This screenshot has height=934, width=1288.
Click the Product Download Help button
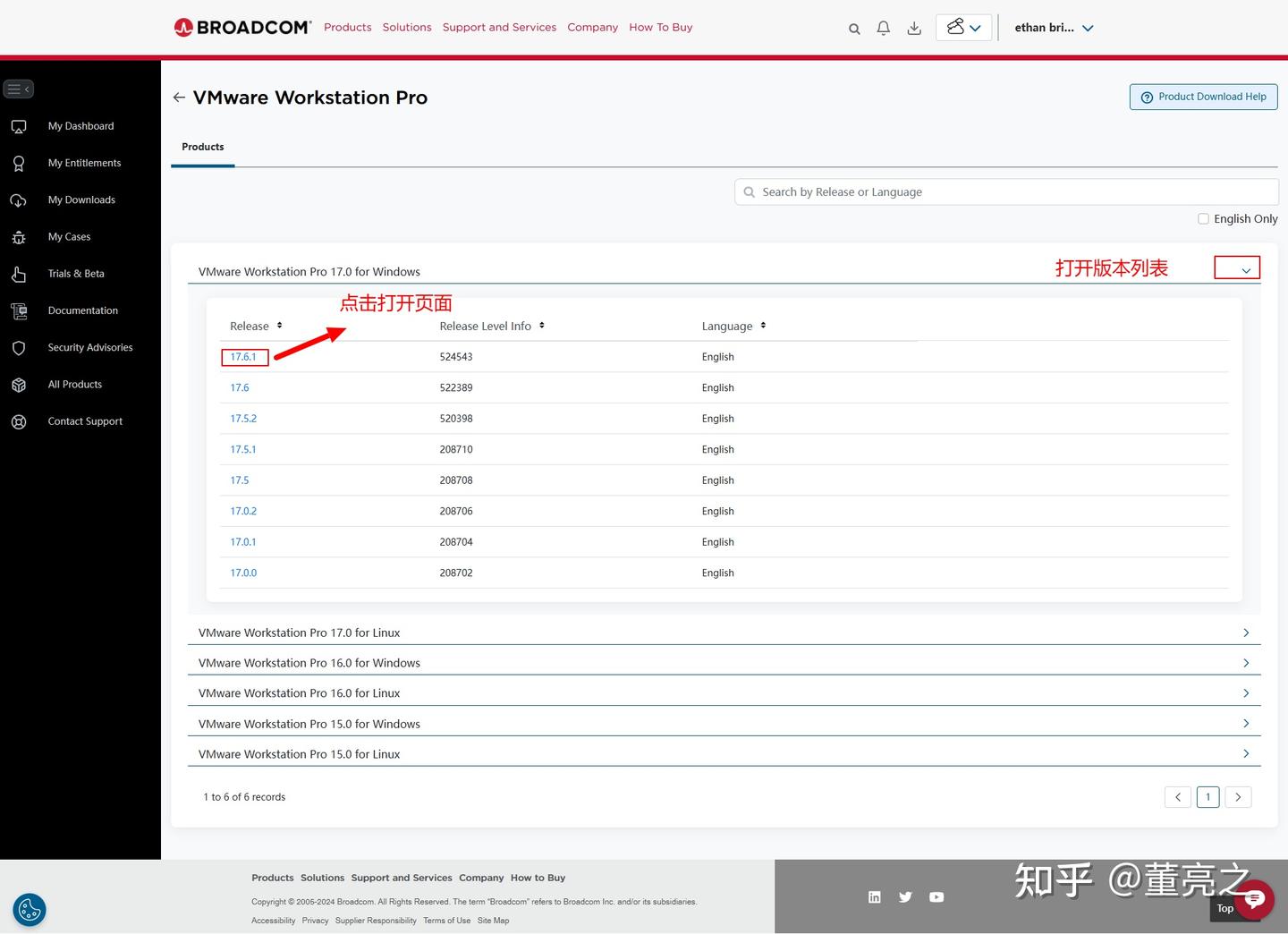click(x=1203, y=97)
